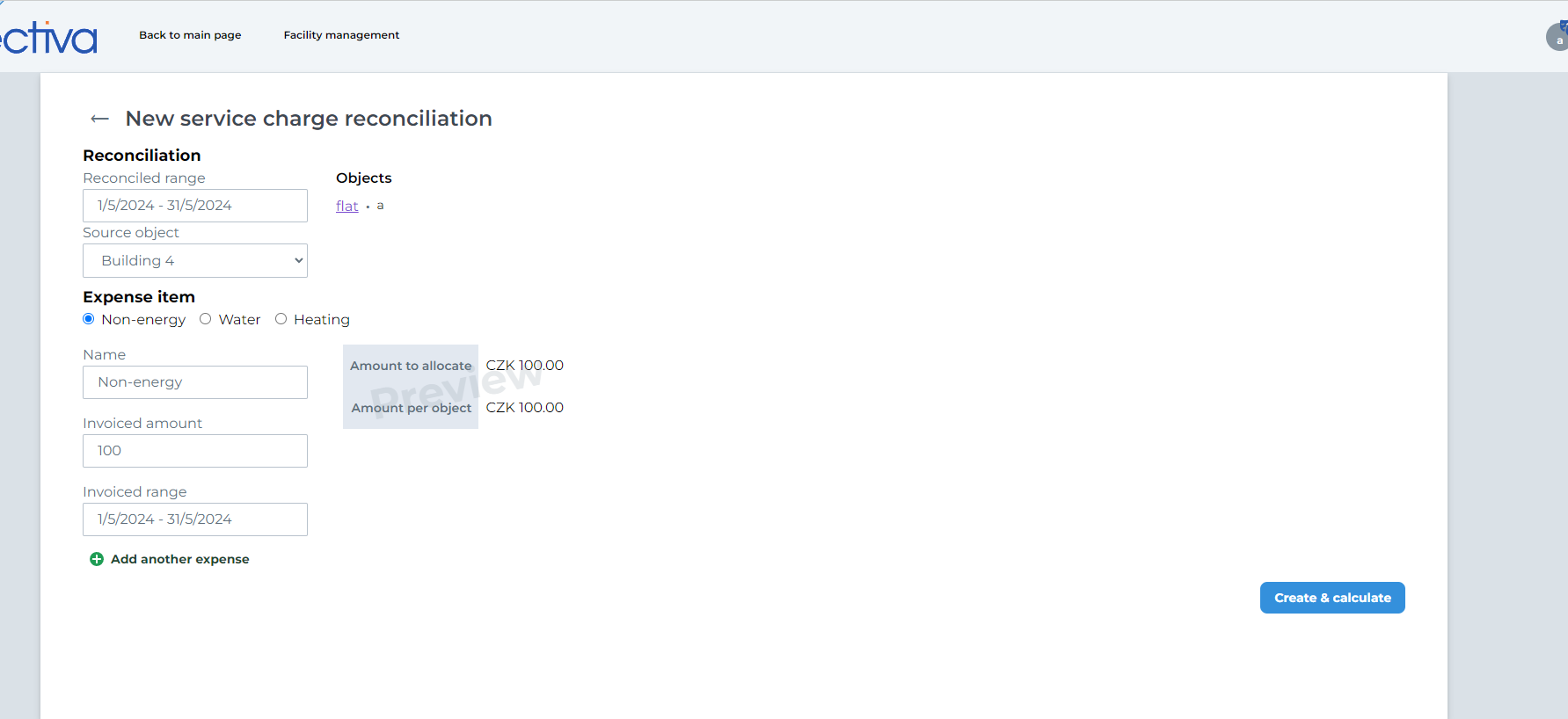Click the Reconciled range date field

(x=195, y=206)
